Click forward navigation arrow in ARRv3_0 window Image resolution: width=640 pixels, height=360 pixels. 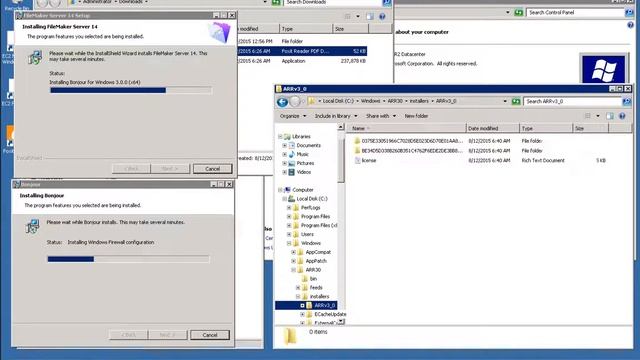point(295,102)
